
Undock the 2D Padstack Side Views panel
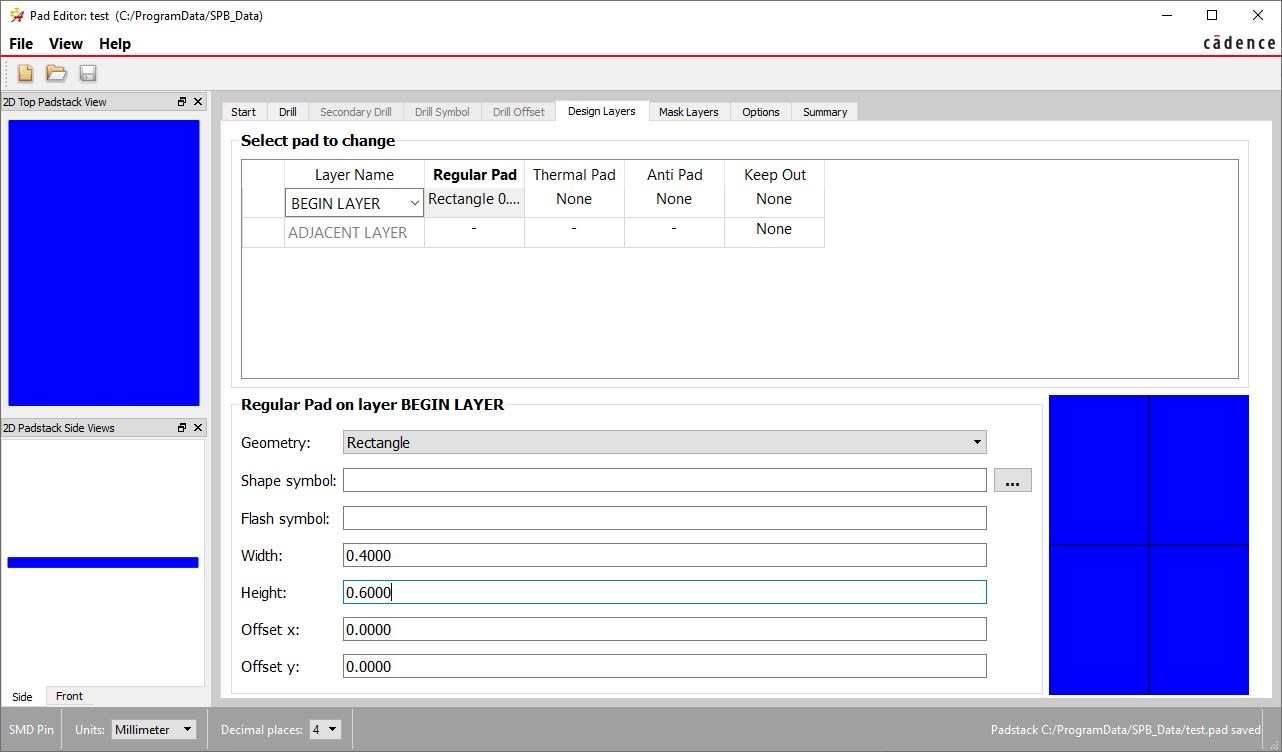click(x=182, y=428)
